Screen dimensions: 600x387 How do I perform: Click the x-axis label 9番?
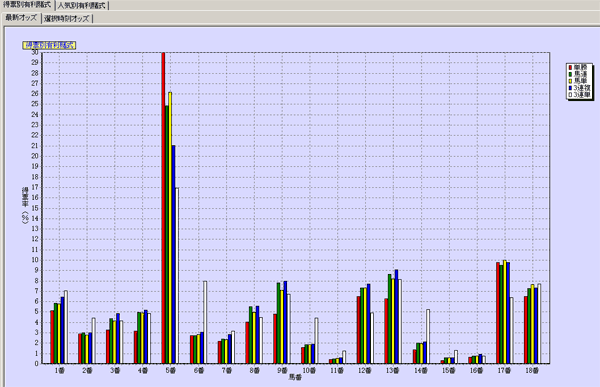point(282,371)
